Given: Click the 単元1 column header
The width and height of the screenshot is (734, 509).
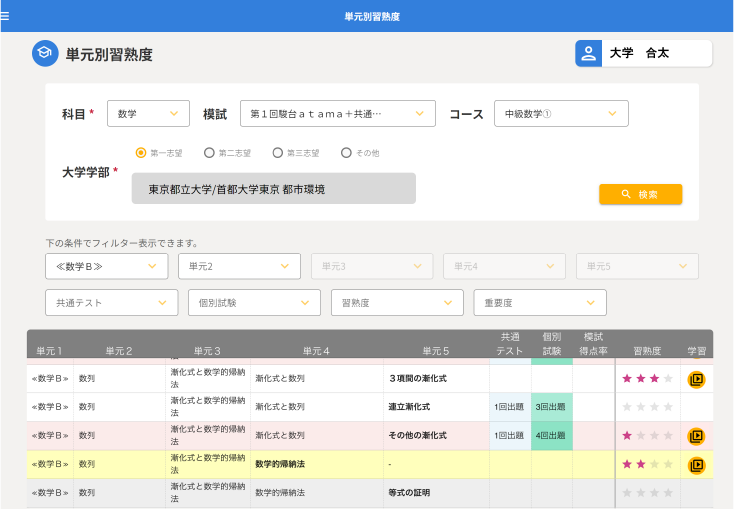Looking at the screenshot, I should coord(49,351).
